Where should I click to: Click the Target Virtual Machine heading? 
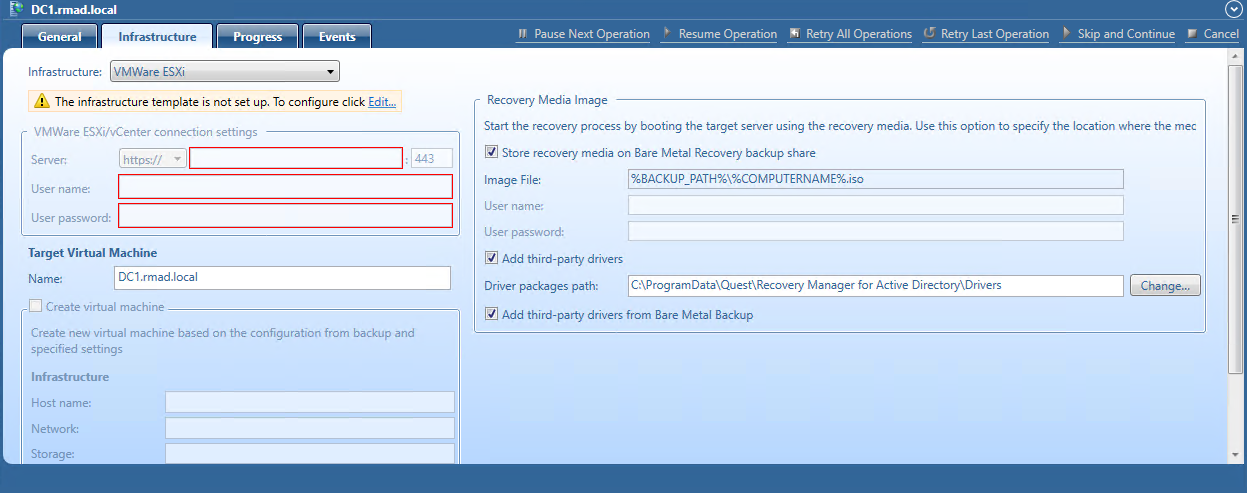[x=92, y=253]
